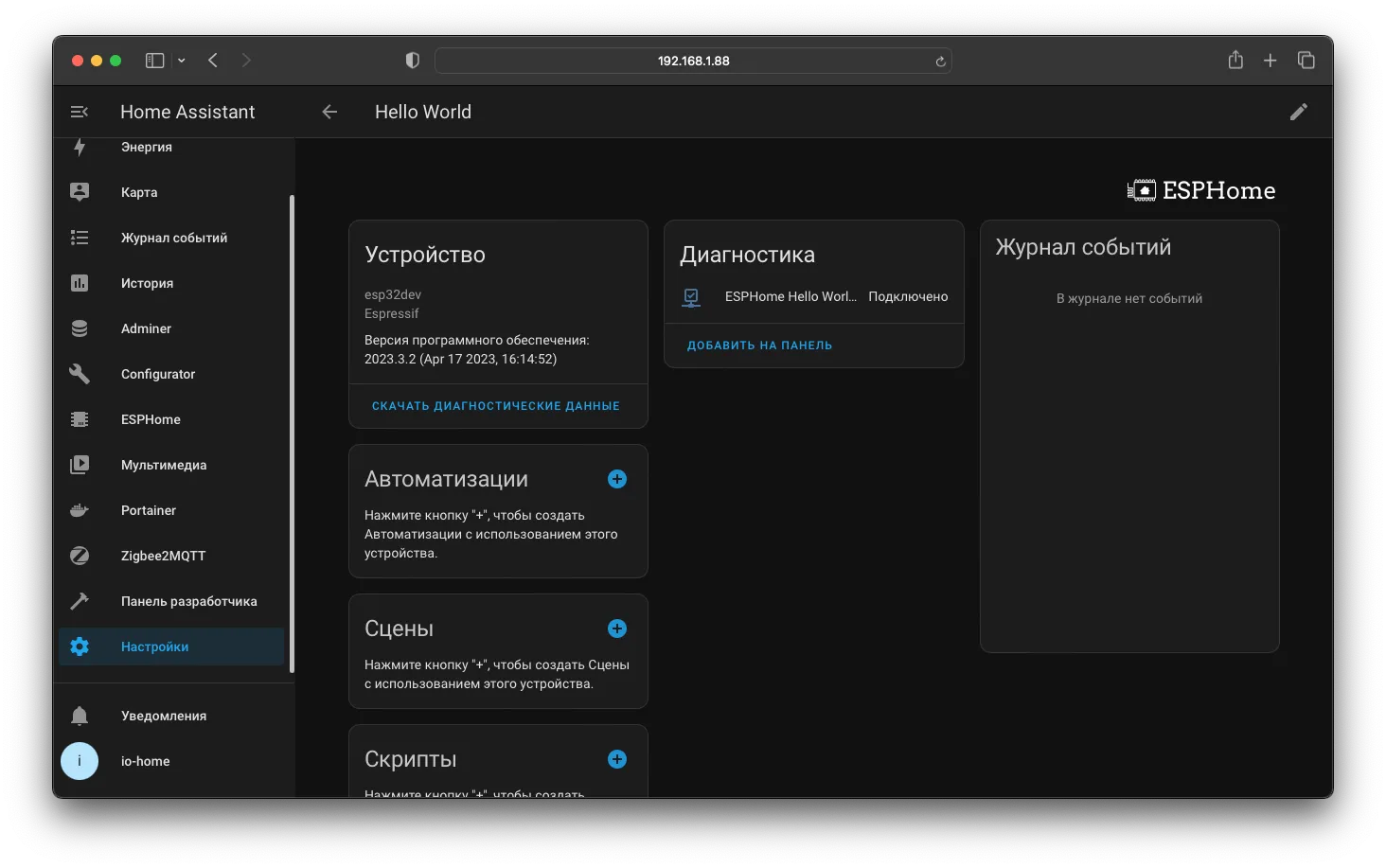
Task: Click СКАЧАТЬ ДИАГНОСТИЧЕСКИЕ ДАННЫЕ button
Action: (496, 406)
